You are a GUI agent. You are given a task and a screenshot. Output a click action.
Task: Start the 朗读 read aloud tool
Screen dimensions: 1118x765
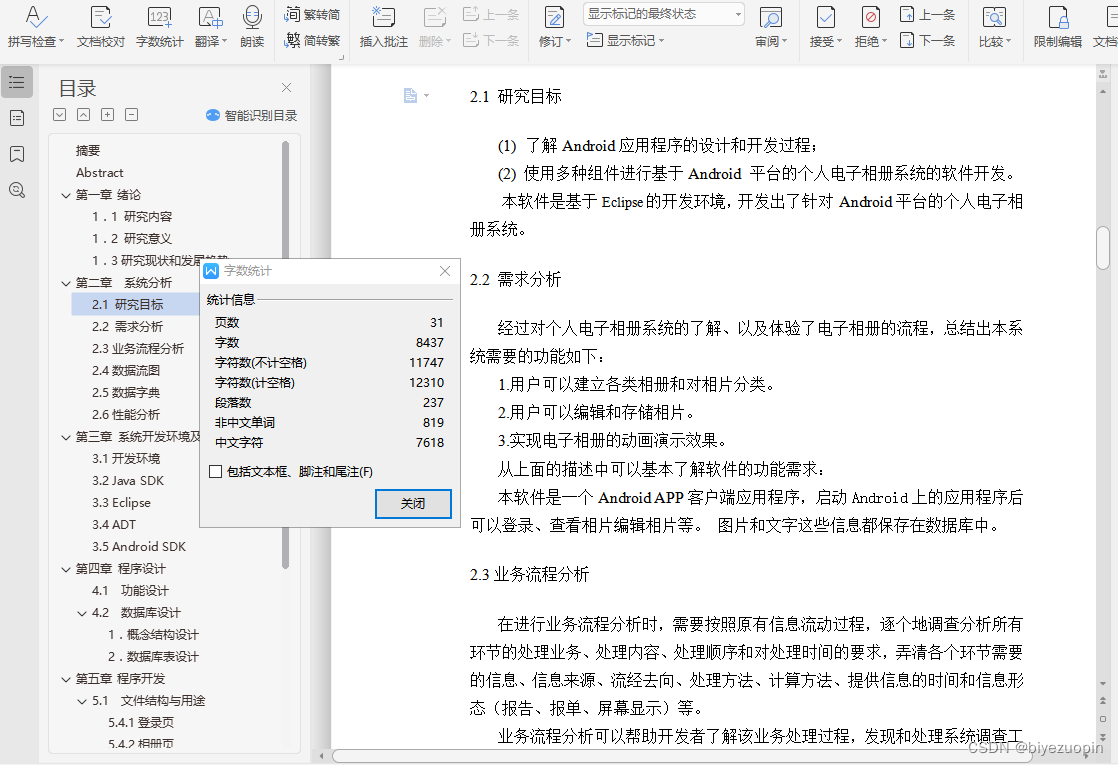click(252, 26)
